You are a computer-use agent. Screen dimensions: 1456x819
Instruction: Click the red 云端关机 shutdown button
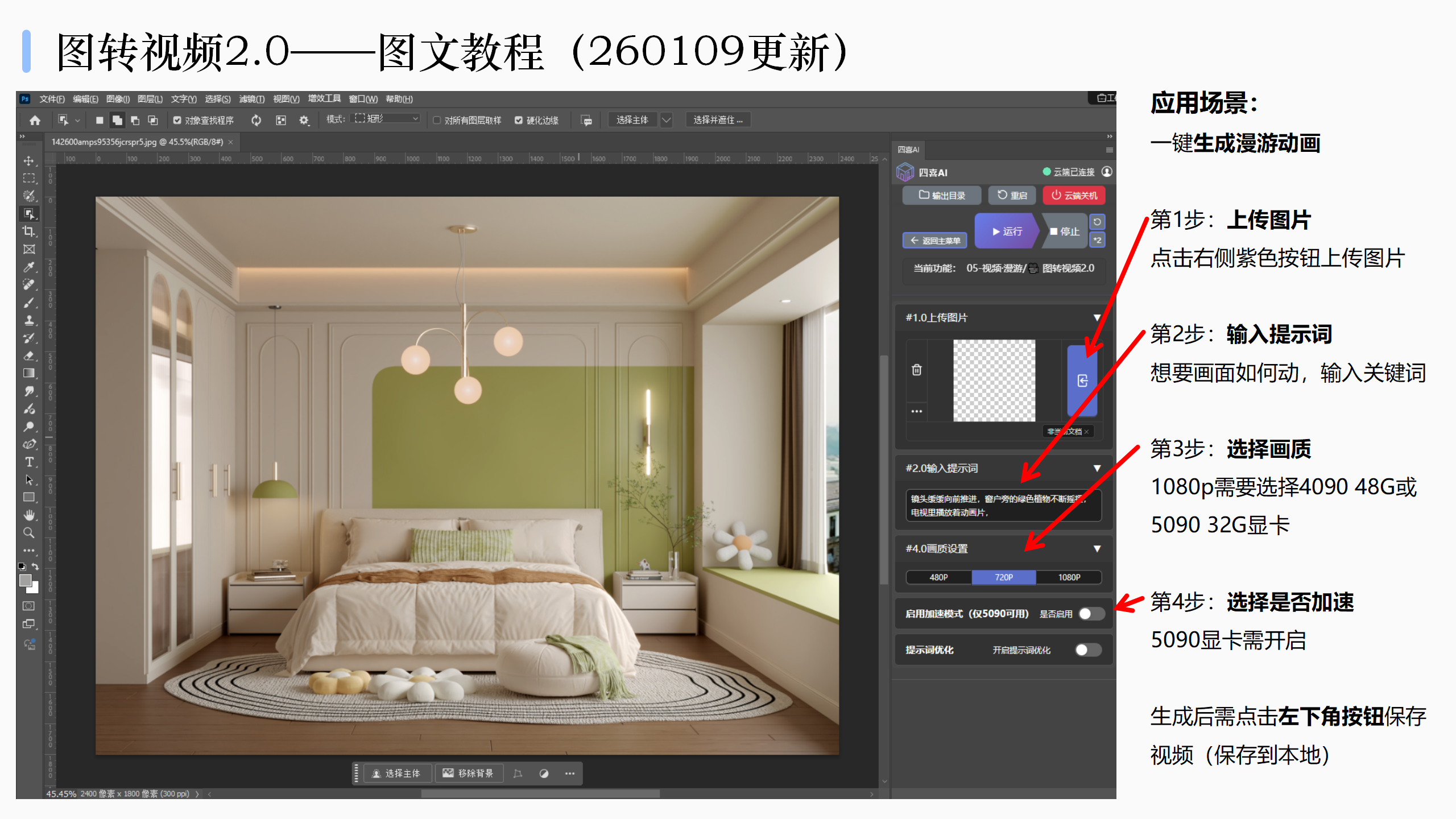coord(1074,196)
